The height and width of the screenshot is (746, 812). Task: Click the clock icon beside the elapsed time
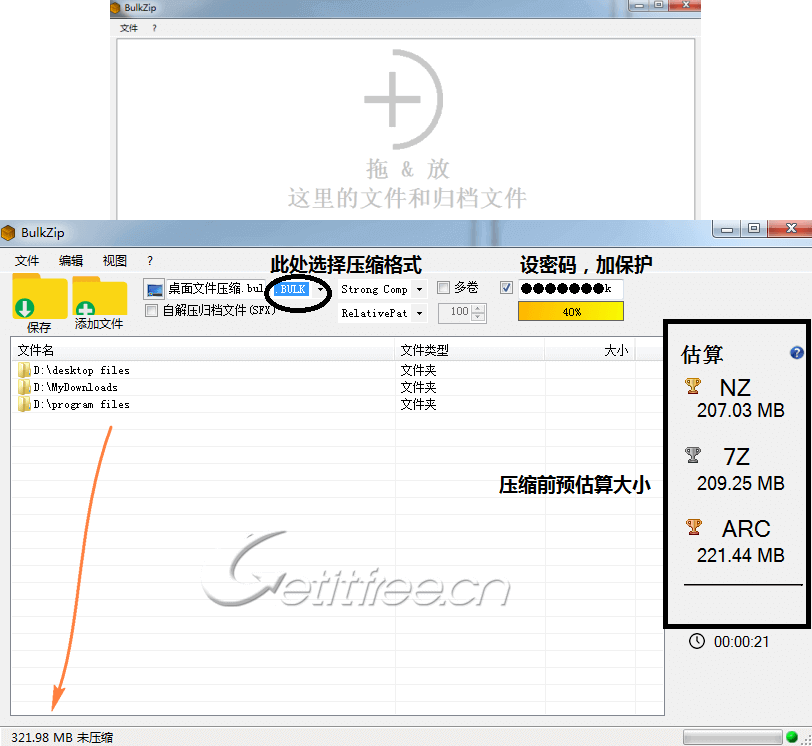pos(696,641)
